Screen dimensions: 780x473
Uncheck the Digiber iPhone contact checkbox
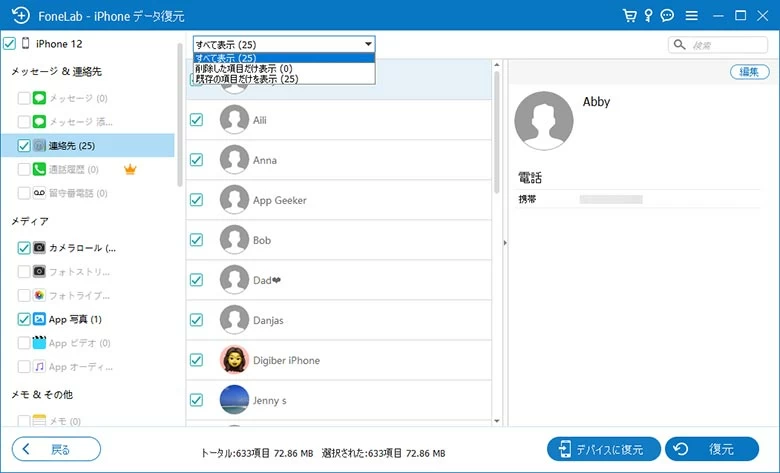(x=196, y=360)
